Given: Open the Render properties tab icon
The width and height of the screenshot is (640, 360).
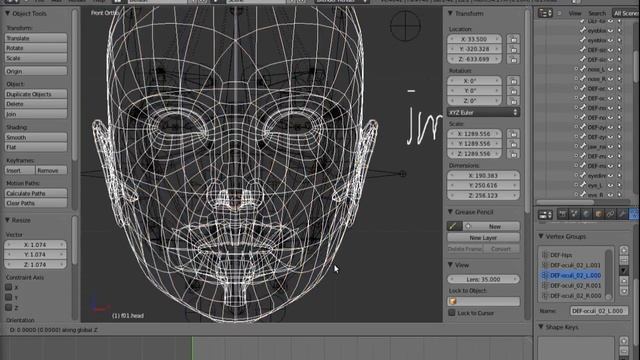Looking at the screenshot, I should [562, 214].
